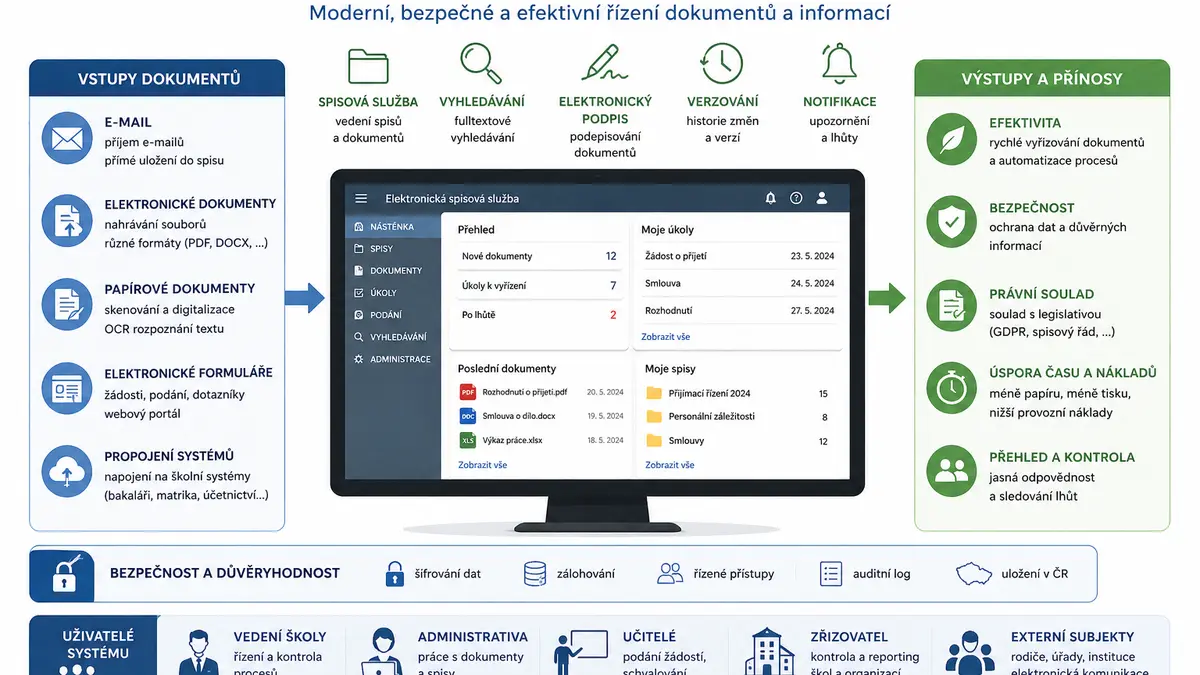The image size is (1200, 675).
Task: Click the Efektivita leaf icon
Action: tap(952, 139)
